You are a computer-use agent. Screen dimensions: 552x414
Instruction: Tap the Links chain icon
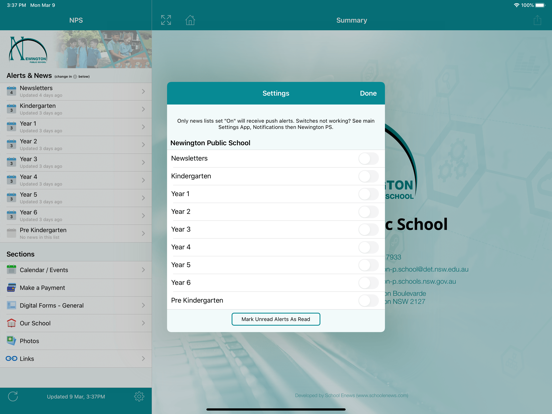[11, 358]
